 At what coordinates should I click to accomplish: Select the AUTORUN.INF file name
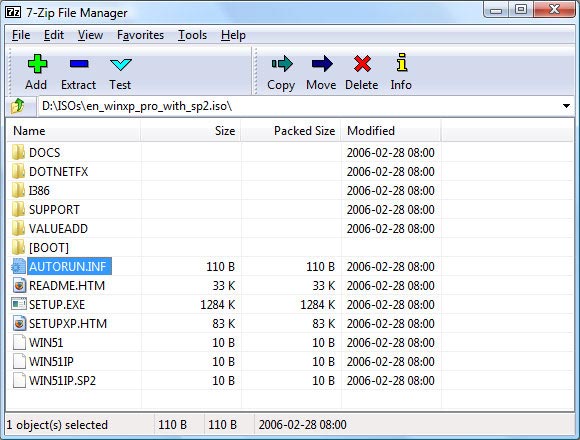click(x=70, y=266)
